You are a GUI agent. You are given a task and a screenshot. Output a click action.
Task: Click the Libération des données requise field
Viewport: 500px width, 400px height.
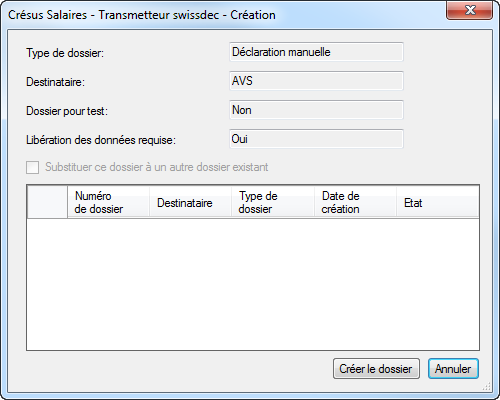point(316,139)
